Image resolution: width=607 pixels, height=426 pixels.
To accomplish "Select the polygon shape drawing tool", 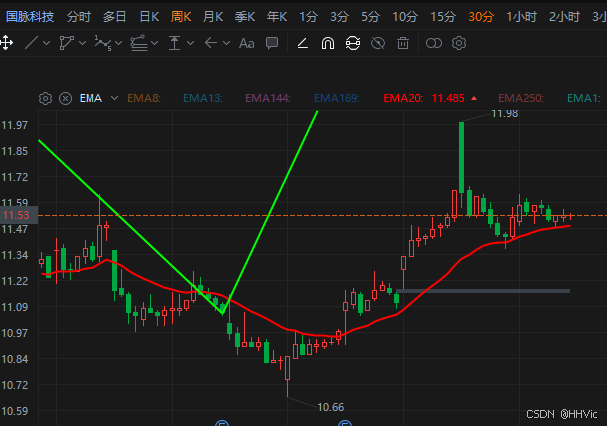I will (x=67, y=43).
